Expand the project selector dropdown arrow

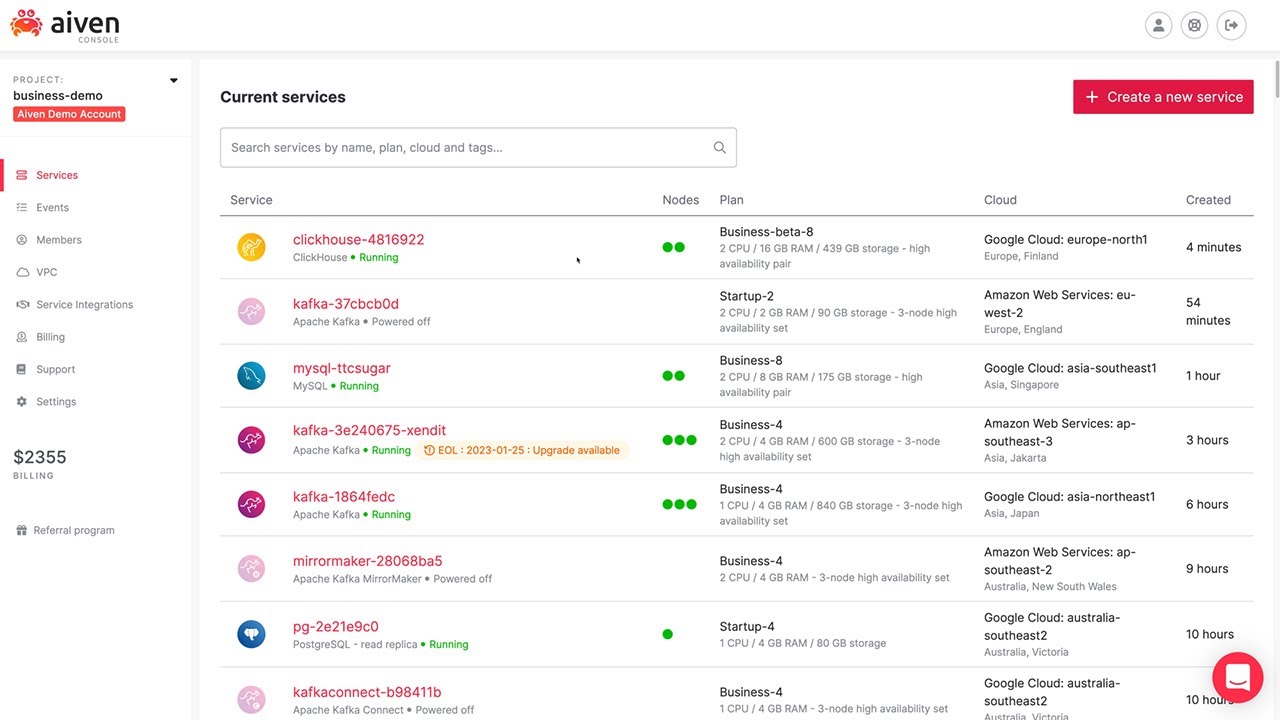coord(173,80)
